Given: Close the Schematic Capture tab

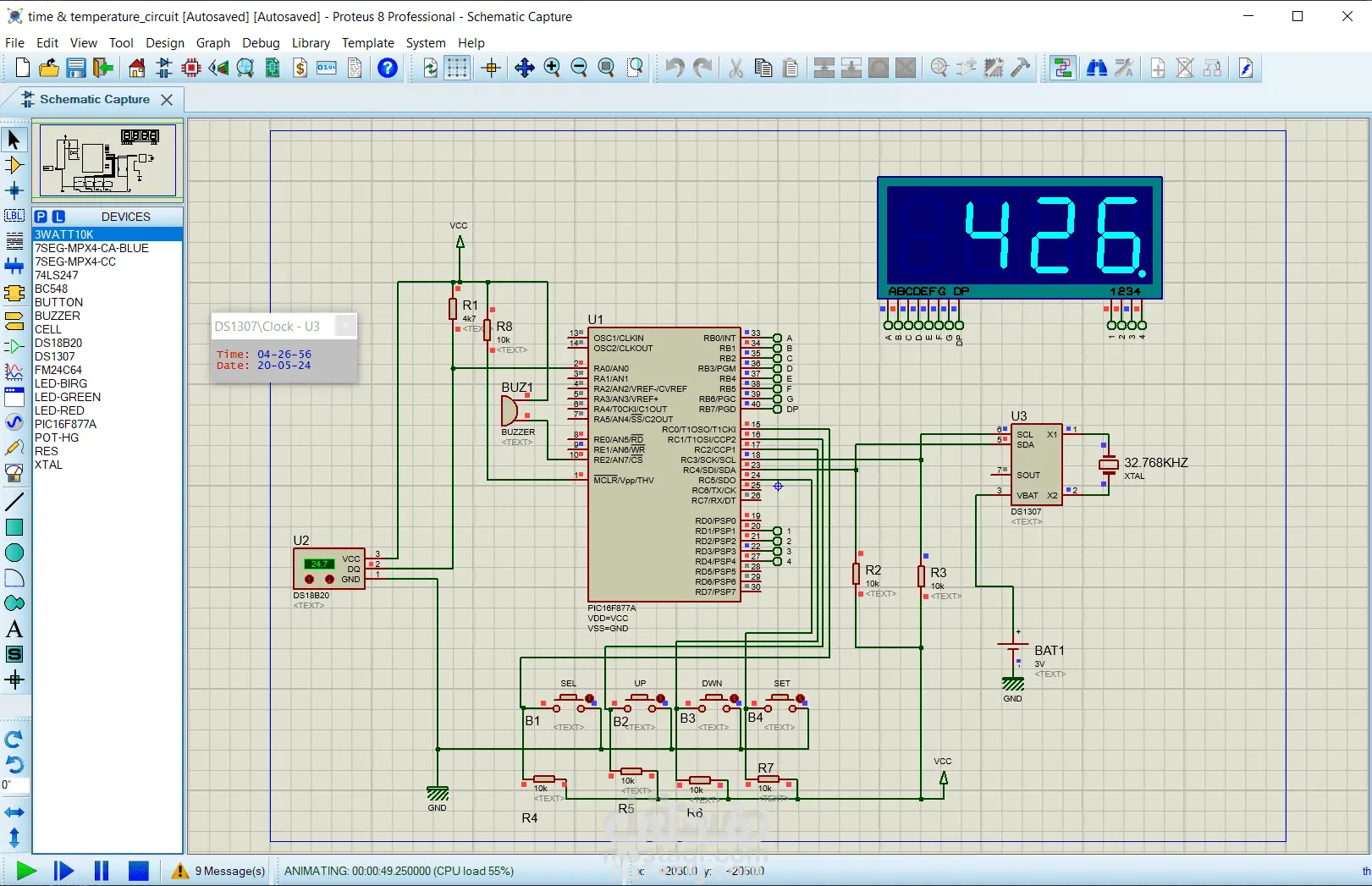Looking at the screenshot, I should [x=167, y=100].
